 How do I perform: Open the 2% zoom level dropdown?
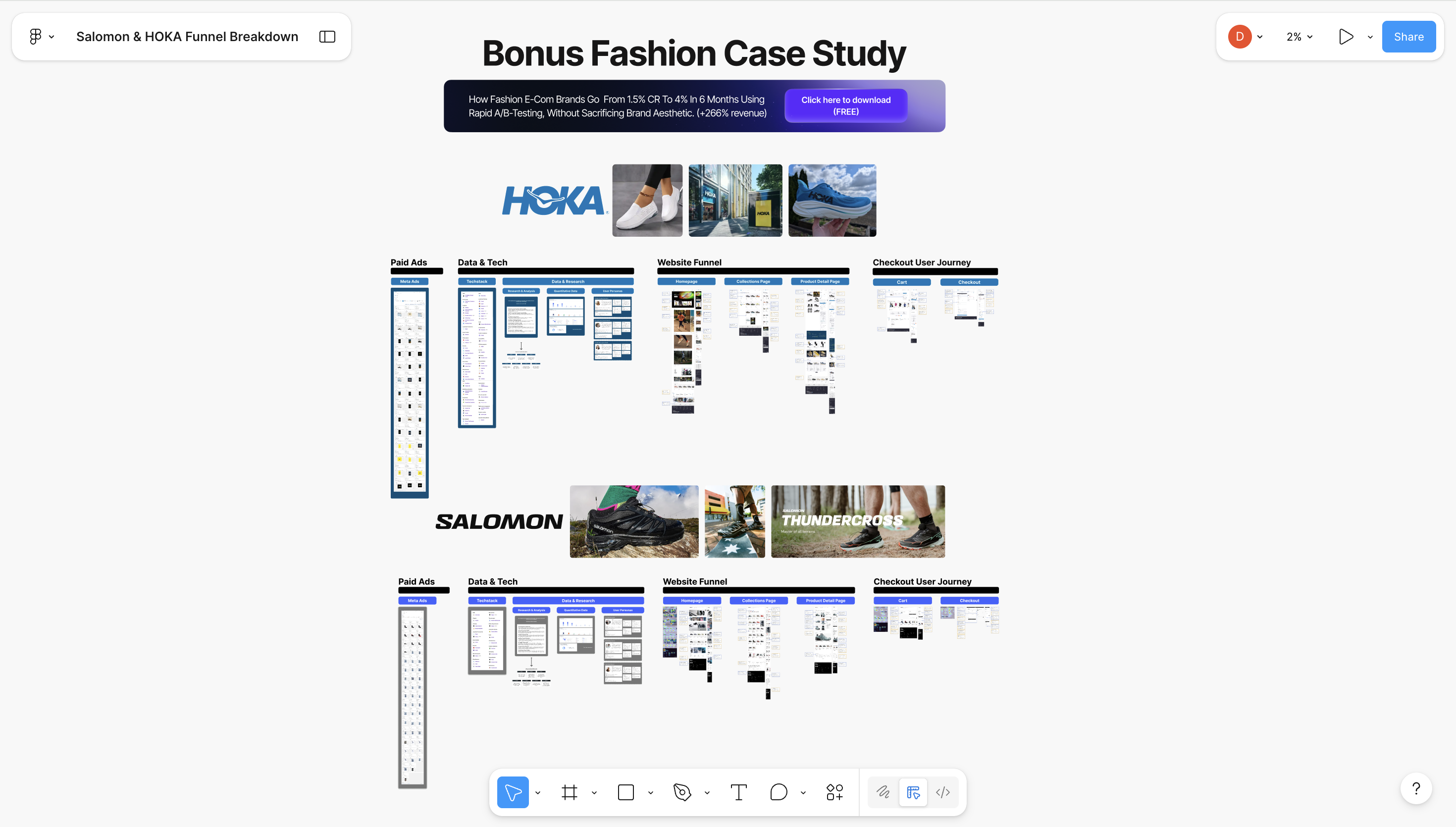click(1300, 37)
